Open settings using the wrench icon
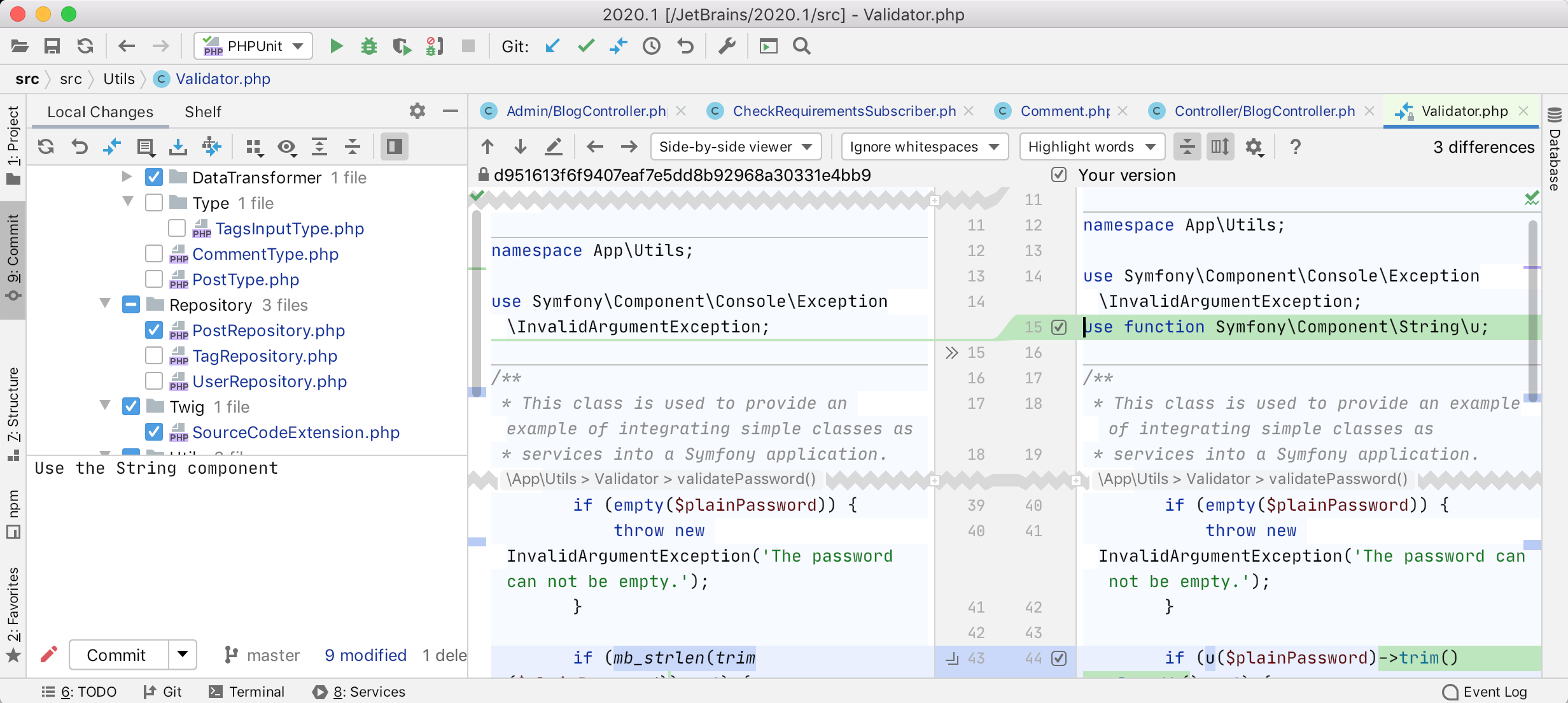This screenshot has height=703, width=1568. (727, 46)
